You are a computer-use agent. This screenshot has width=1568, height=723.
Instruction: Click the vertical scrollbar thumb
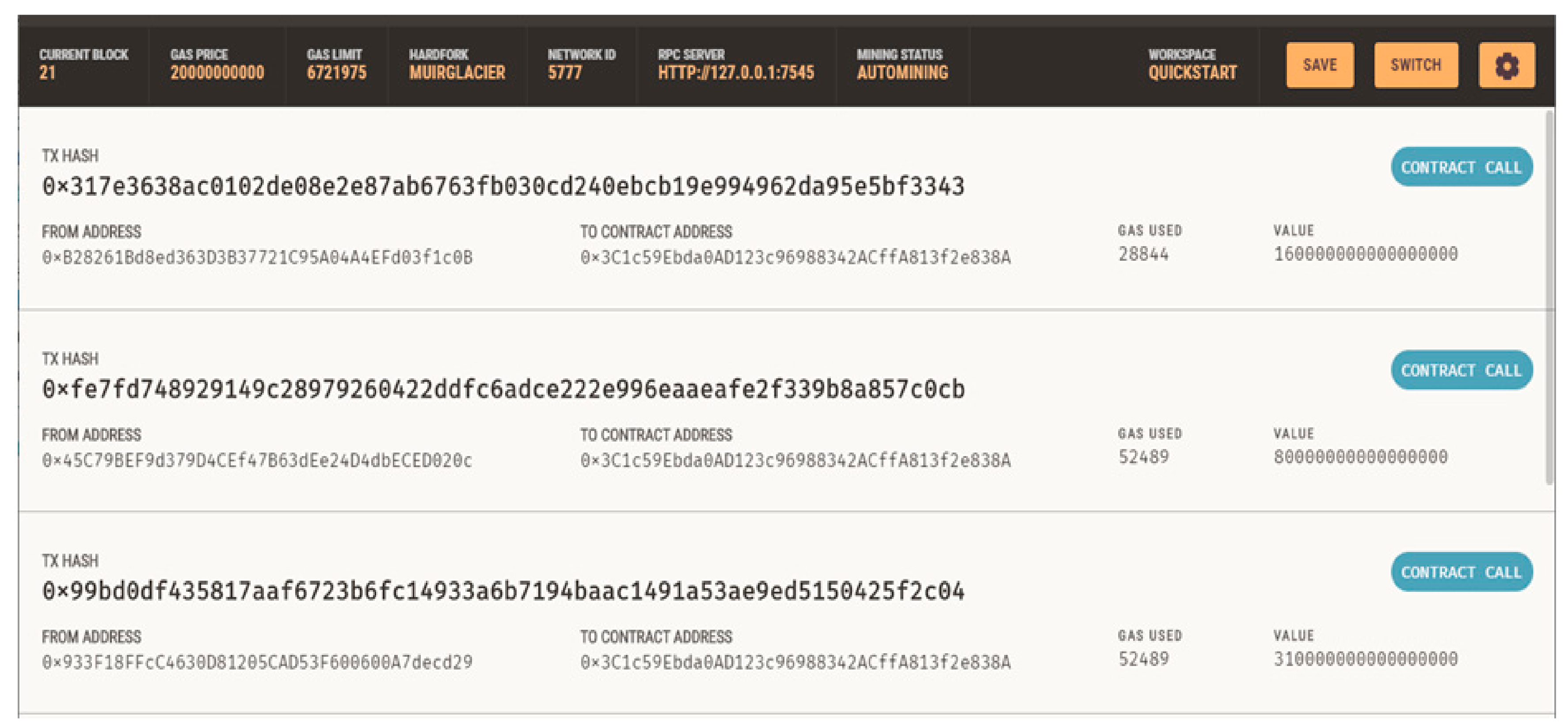click(x=1550, y=298)
